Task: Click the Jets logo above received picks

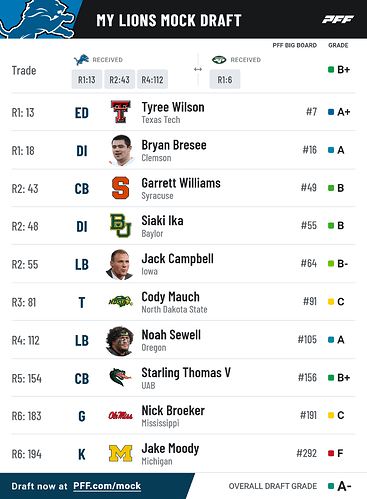Action: click(x=219, y=60)
